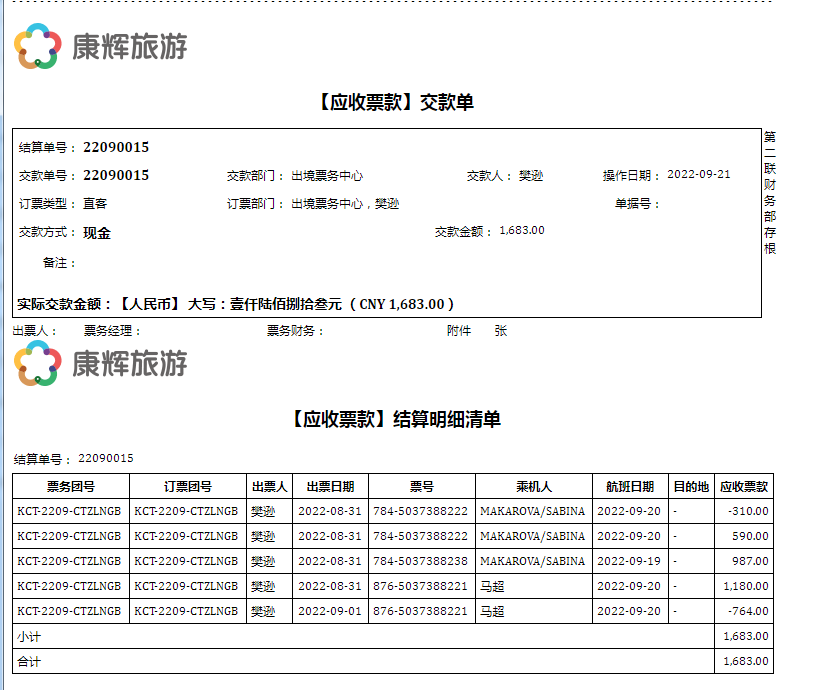Screen dimensions: 833x690
Task: Select the 交款金额 value 1,683.00
Action: (x=521, y=231)
